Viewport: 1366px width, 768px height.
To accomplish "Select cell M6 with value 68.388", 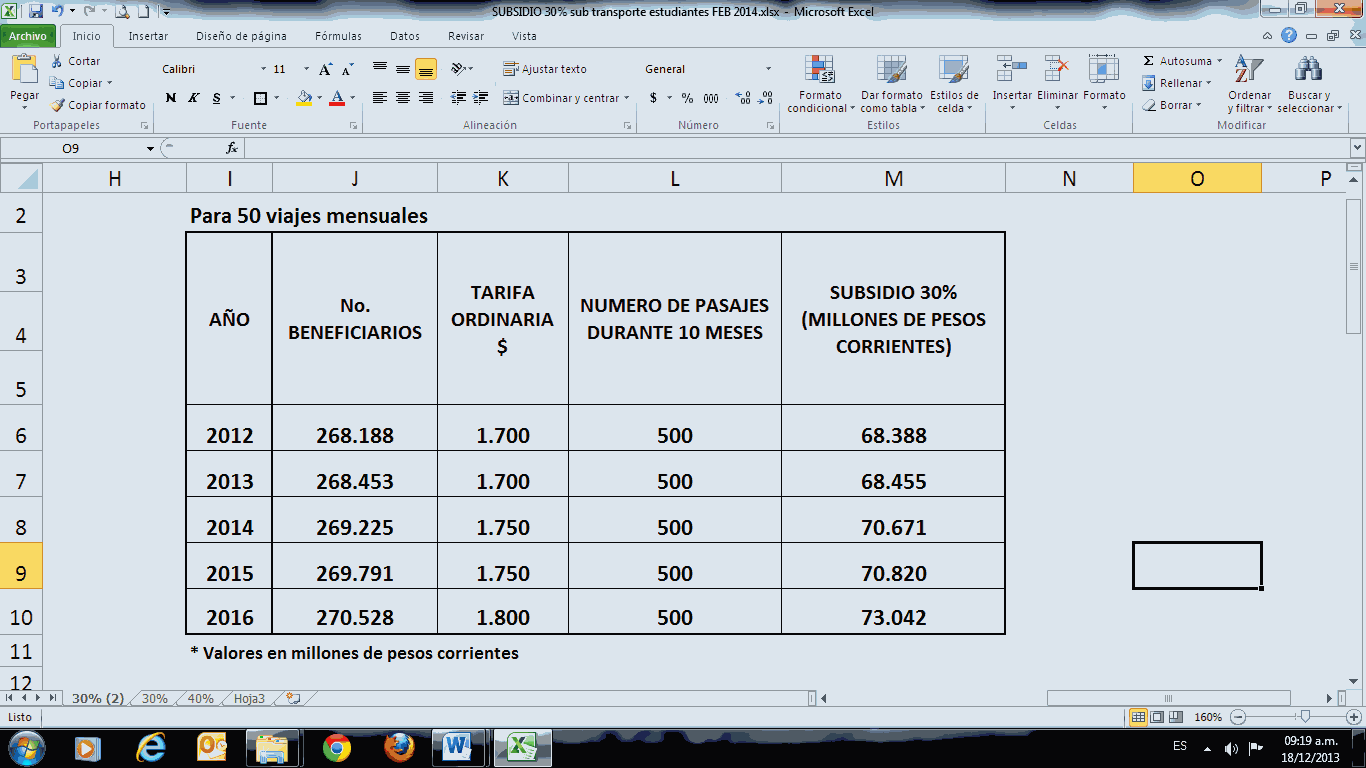I will (x=893, y=436).
